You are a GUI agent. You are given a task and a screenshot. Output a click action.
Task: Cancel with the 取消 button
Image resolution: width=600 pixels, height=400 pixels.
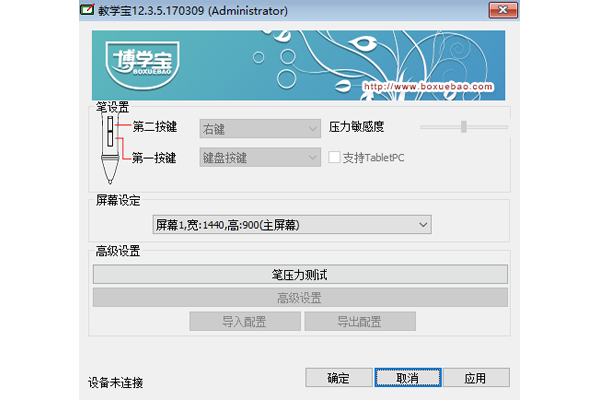408,378
